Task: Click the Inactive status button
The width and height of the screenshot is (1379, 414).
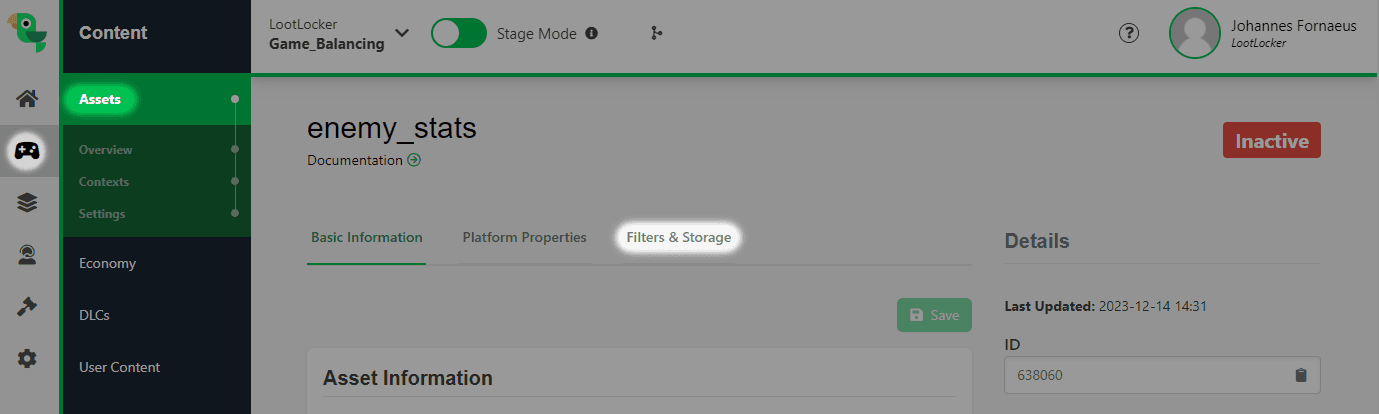Action: pos(1271,141)
